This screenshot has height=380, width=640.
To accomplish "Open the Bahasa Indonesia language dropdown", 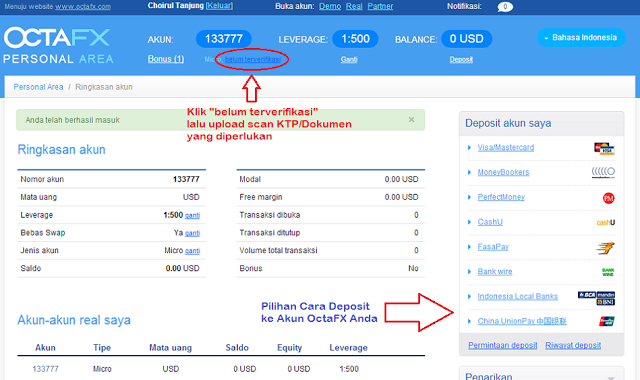I will 581,38.
